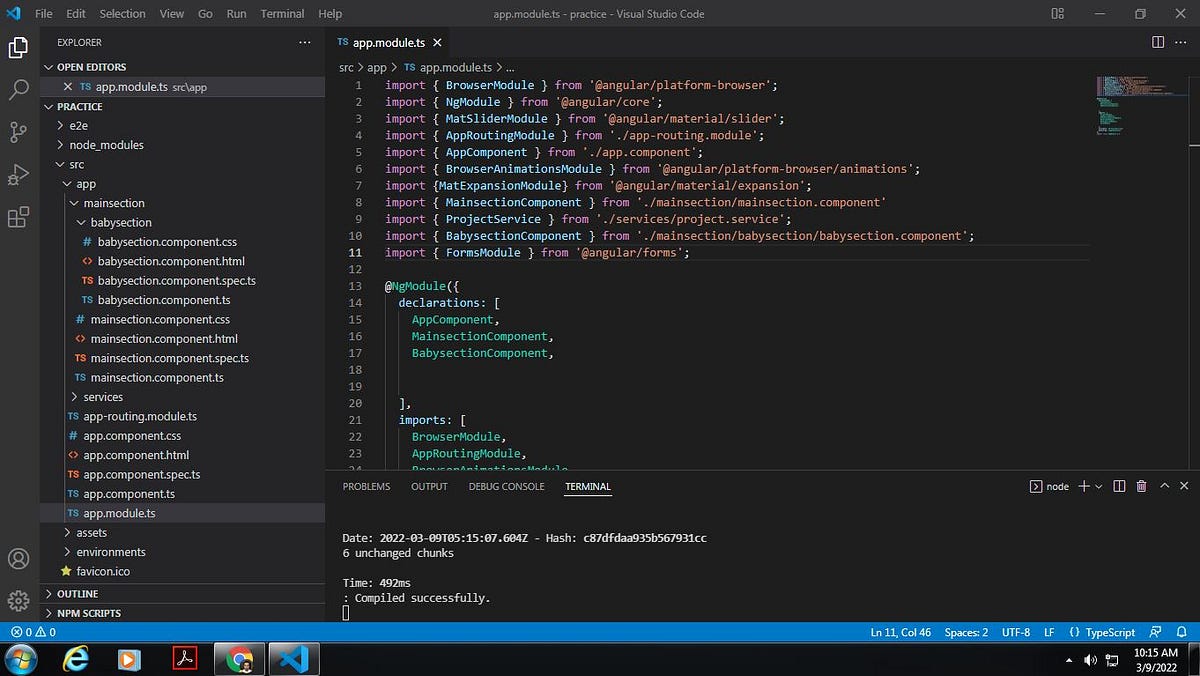This screenshot has height=676, width=1200.
Task: Open app.component.css file
Action: (x=132, y=436)
